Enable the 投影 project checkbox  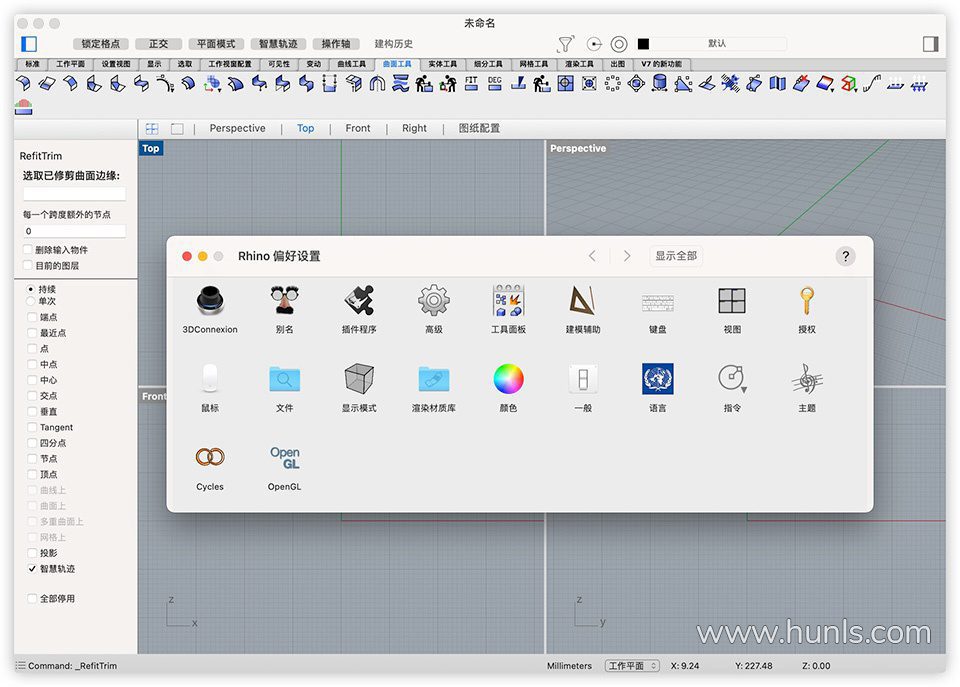point(32,553)
